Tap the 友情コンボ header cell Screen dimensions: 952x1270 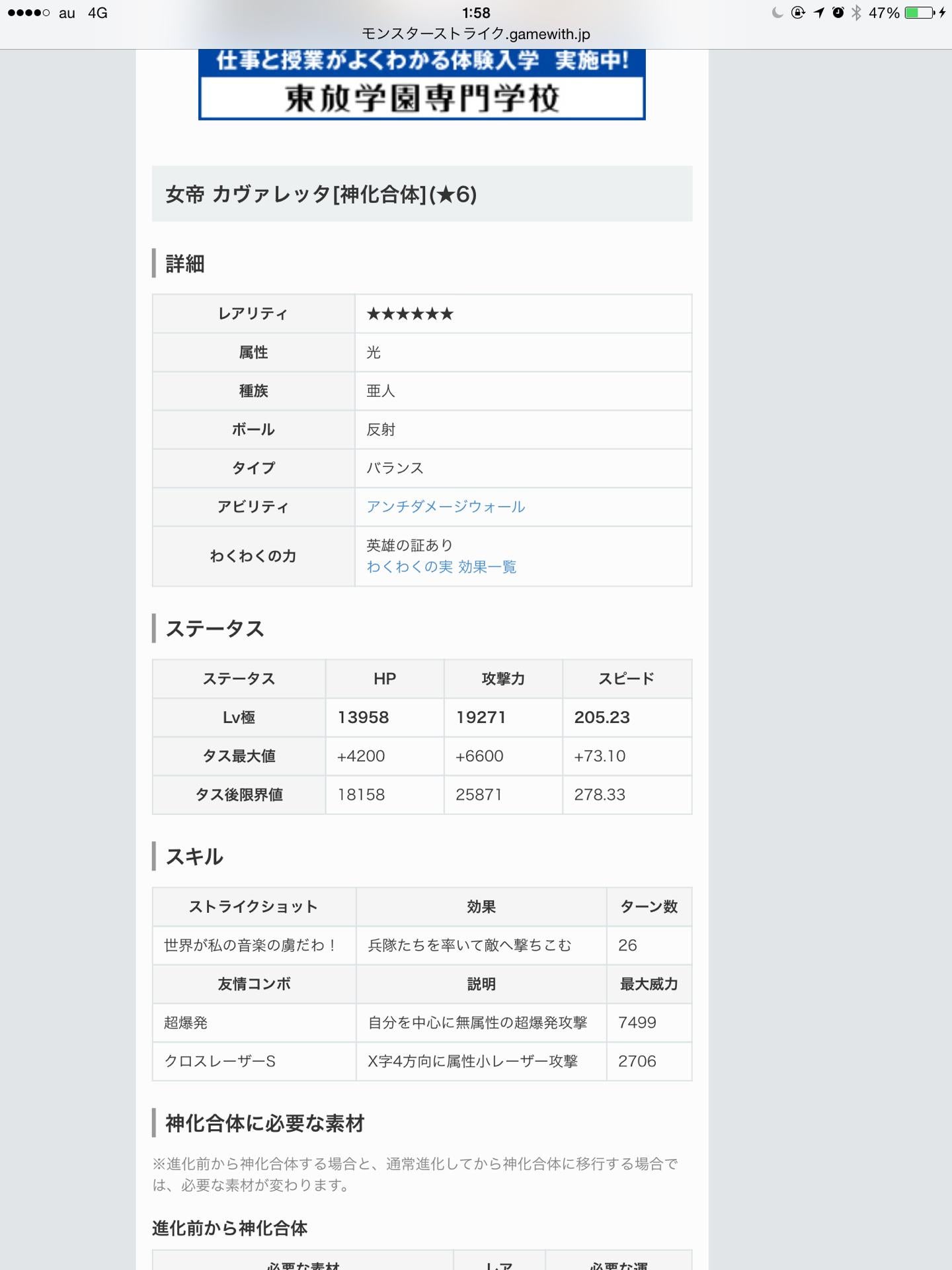(x=254, y=984)
